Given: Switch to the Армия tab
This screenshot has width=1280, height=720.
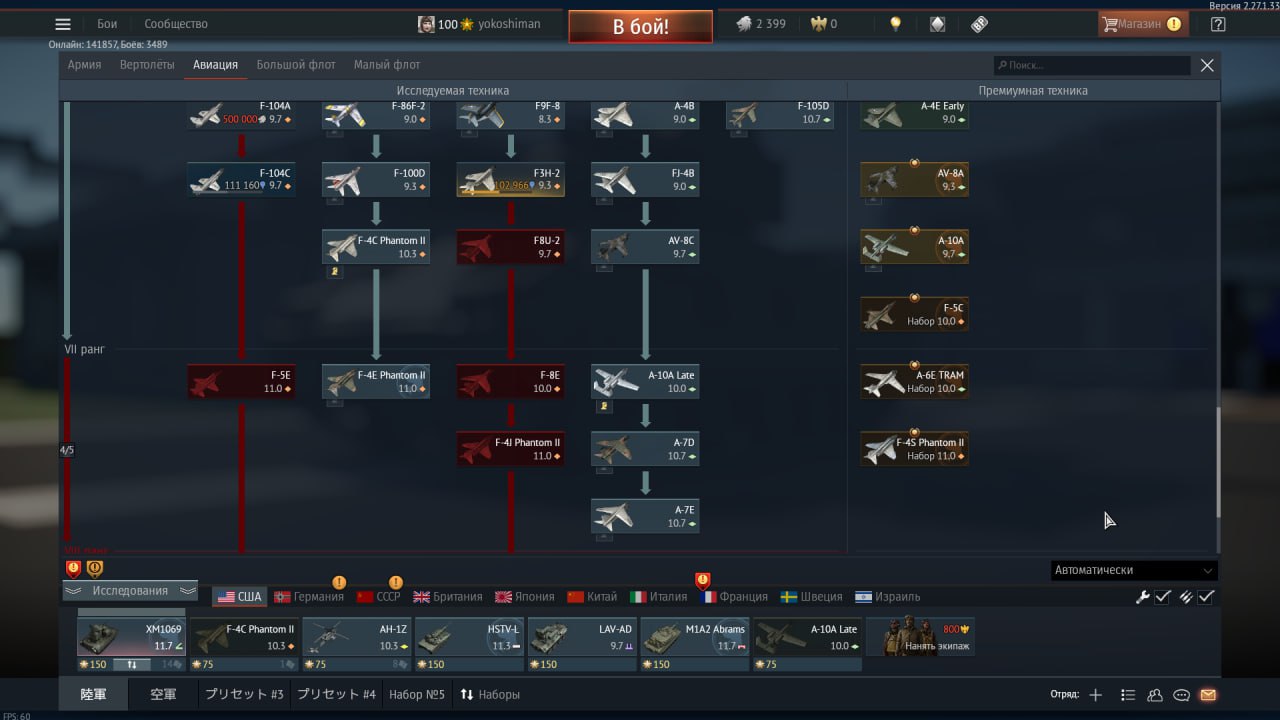Looking at the screenshot, I should pos(85,65).
